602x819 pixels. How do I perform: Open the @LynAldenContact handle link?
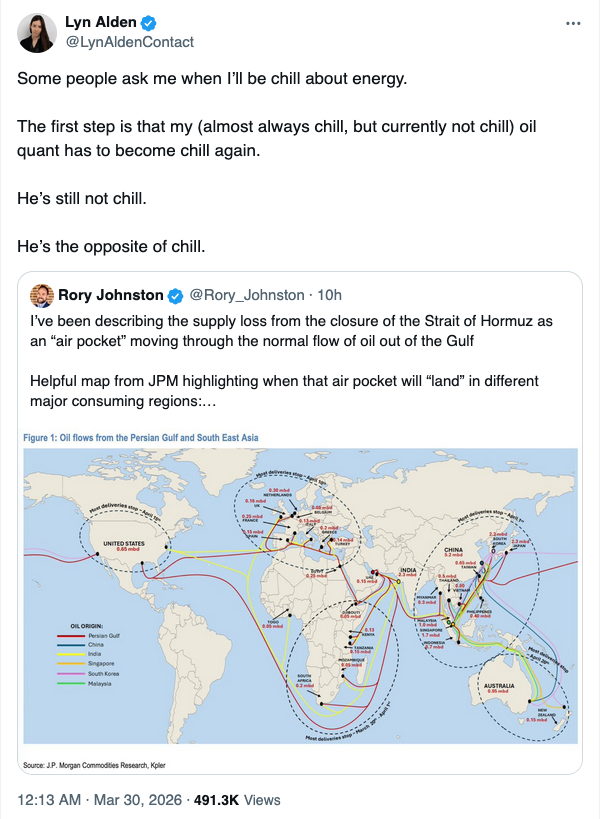129,42
